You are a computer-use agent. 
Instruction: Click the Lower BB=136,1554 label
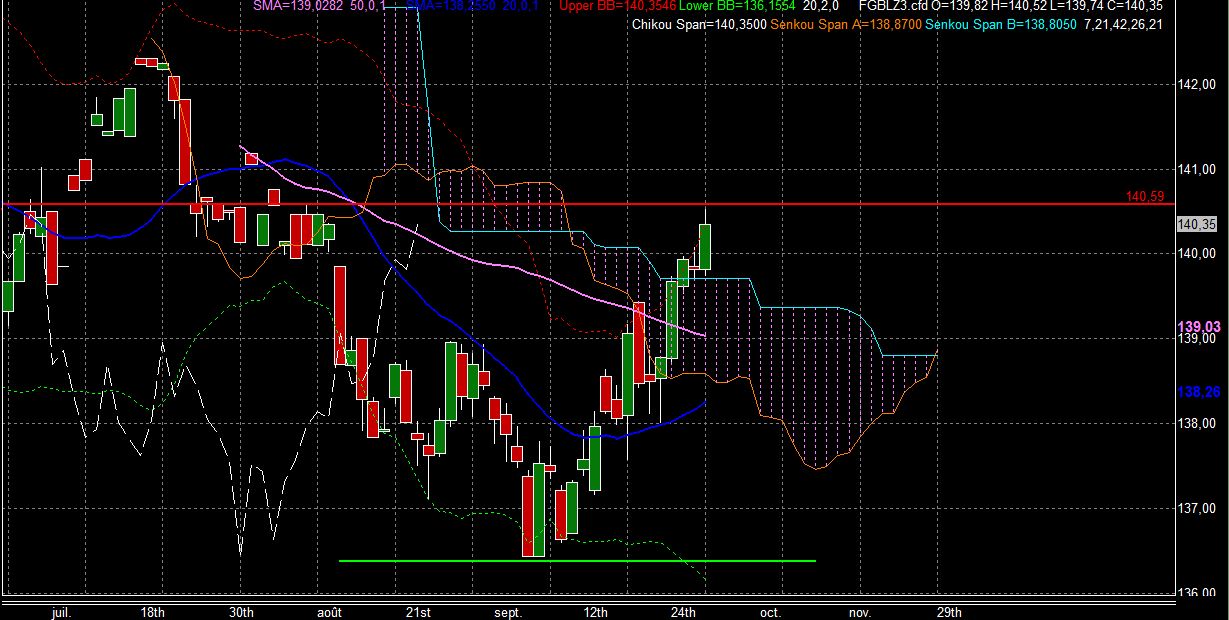tap(738, 6)
